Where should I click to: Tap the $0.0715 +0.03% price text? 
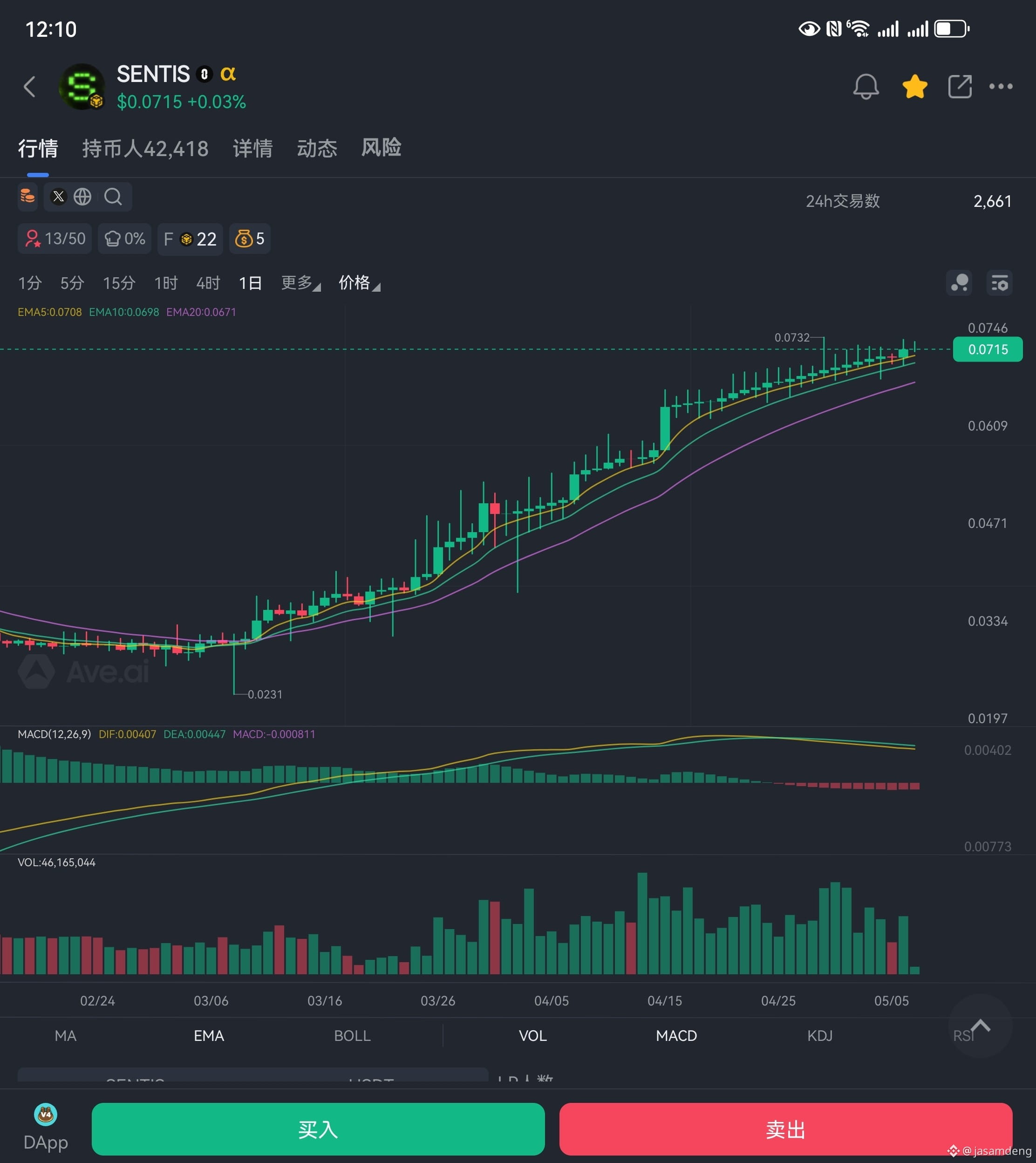[181, 102]
